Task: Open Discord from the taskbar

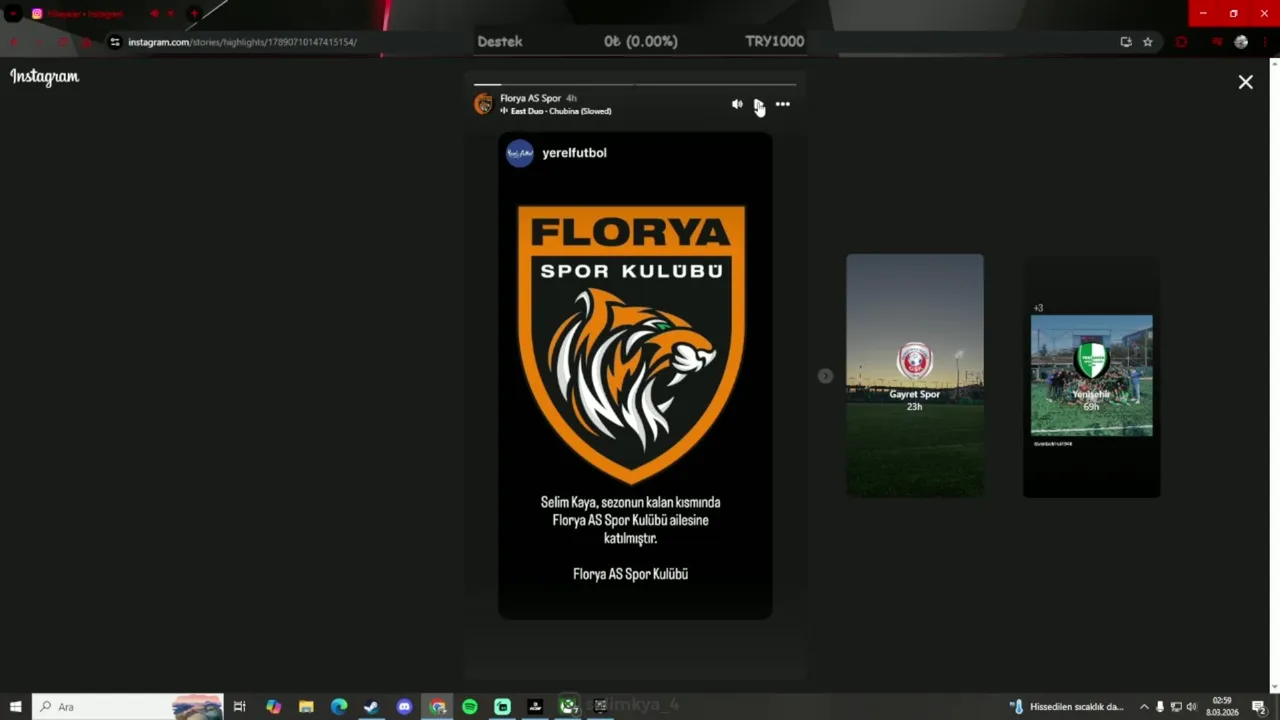Action: tap(404, 706)
